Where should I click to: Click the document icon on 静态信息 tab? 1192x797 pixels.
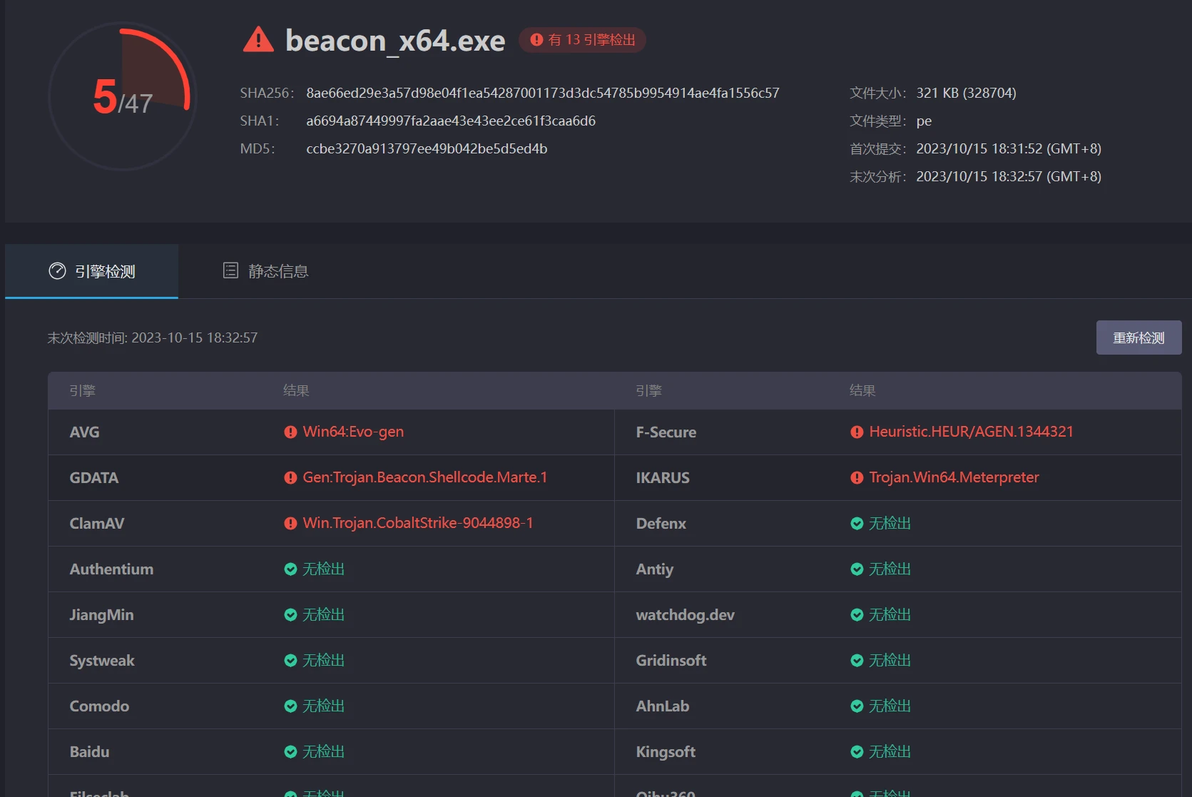point(230,271)
